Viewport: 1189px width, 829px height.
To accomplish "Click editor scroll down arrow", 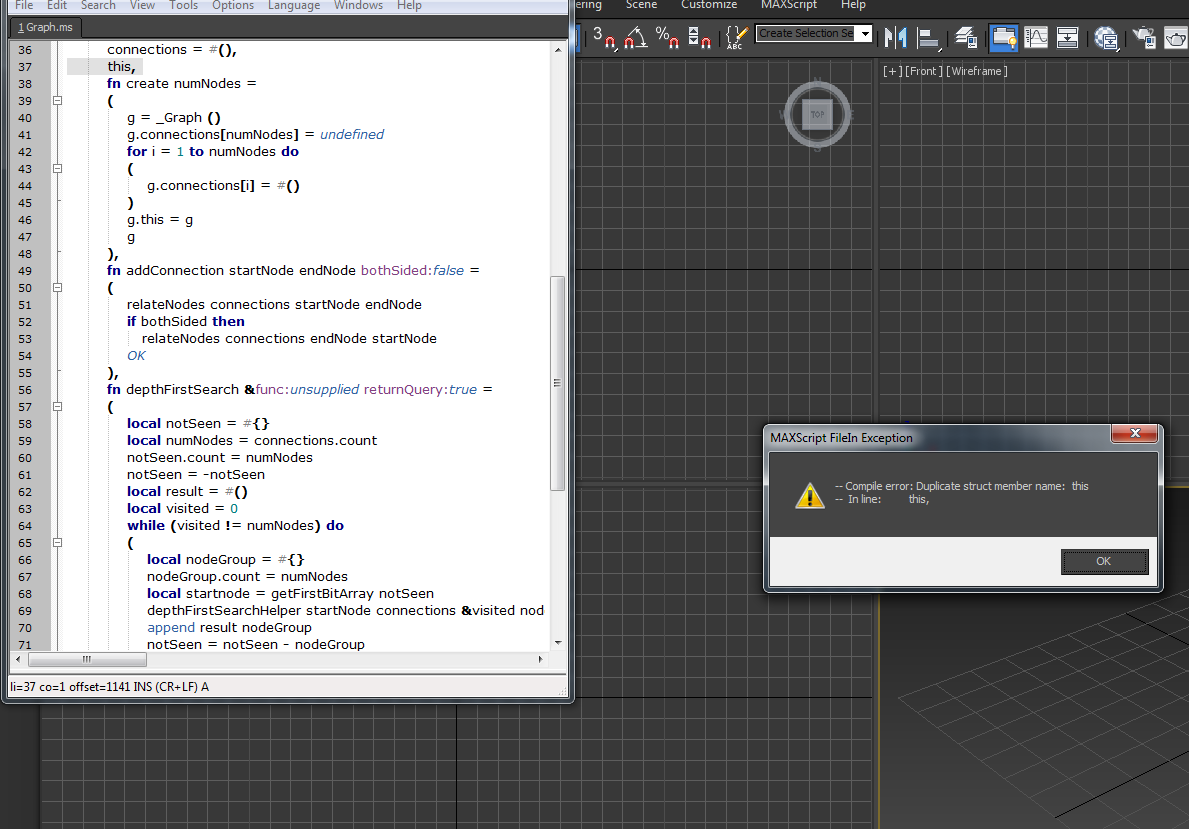I will pyautogui.click(x=558, y=642).
